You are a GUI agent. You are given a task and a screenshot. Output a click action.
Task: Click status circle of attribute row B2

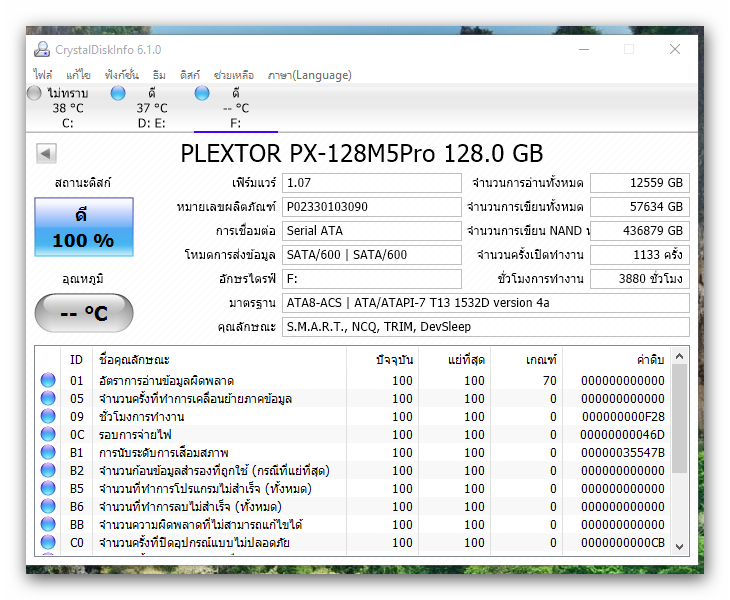[48, 470]
